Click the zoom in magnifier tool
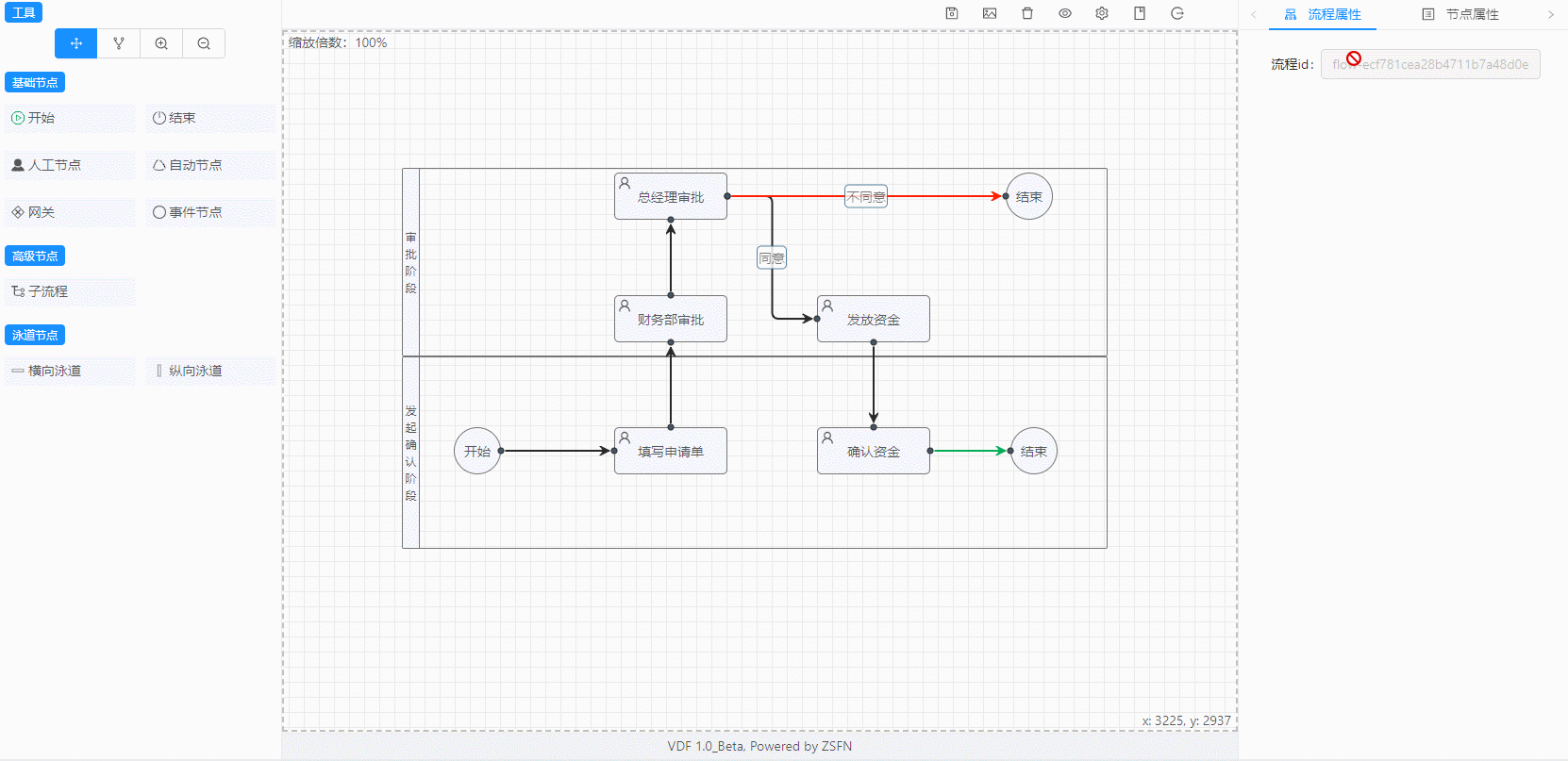 coord(161,43)
